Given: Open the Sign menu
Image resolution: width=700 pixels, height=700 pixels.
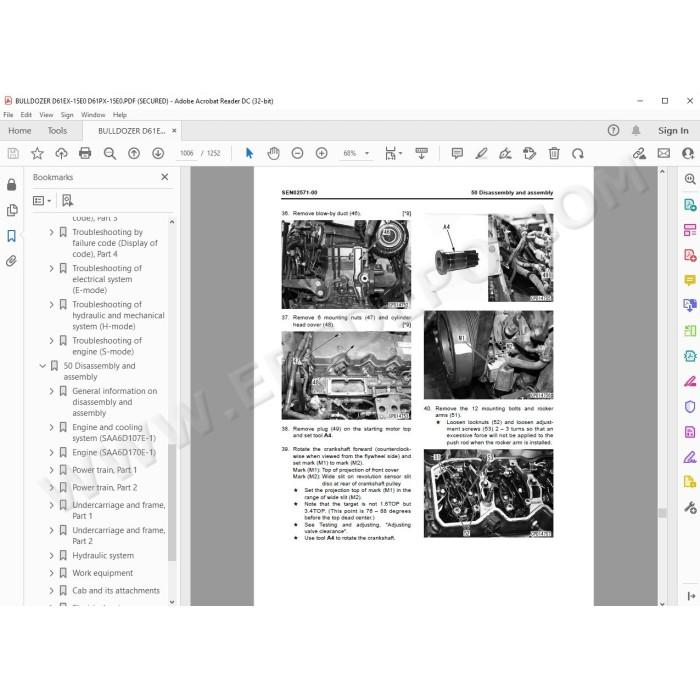Looking at the screenshot, I should pos(67,115).
